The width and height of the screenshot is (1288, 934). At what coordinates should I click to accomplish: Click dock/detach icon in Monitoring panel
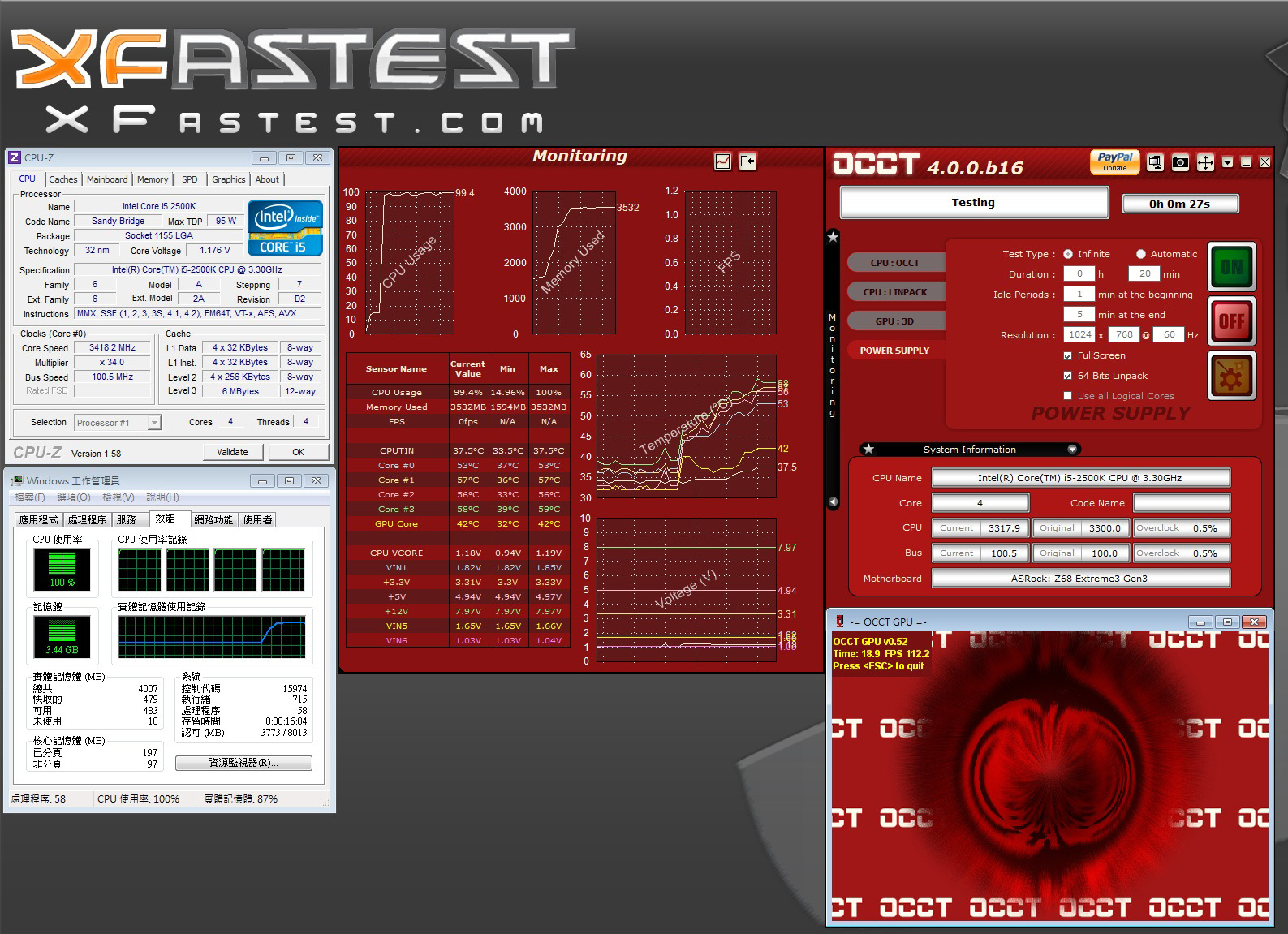point(747,161)
